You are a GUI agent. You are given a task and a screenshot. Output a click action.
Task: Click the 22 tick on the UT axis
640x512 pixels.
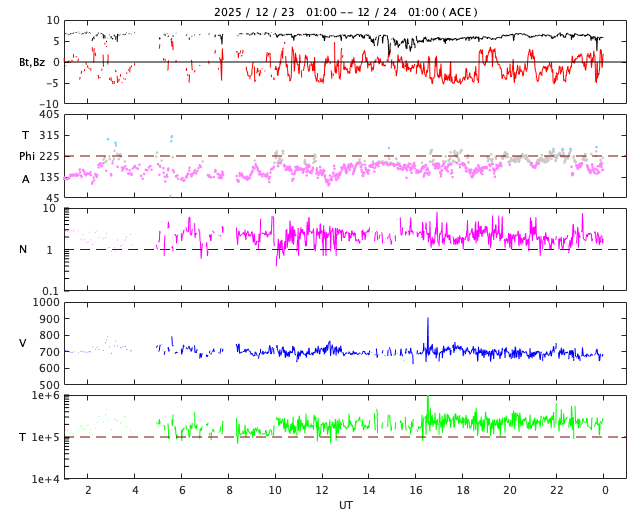[x=557, y=491]
